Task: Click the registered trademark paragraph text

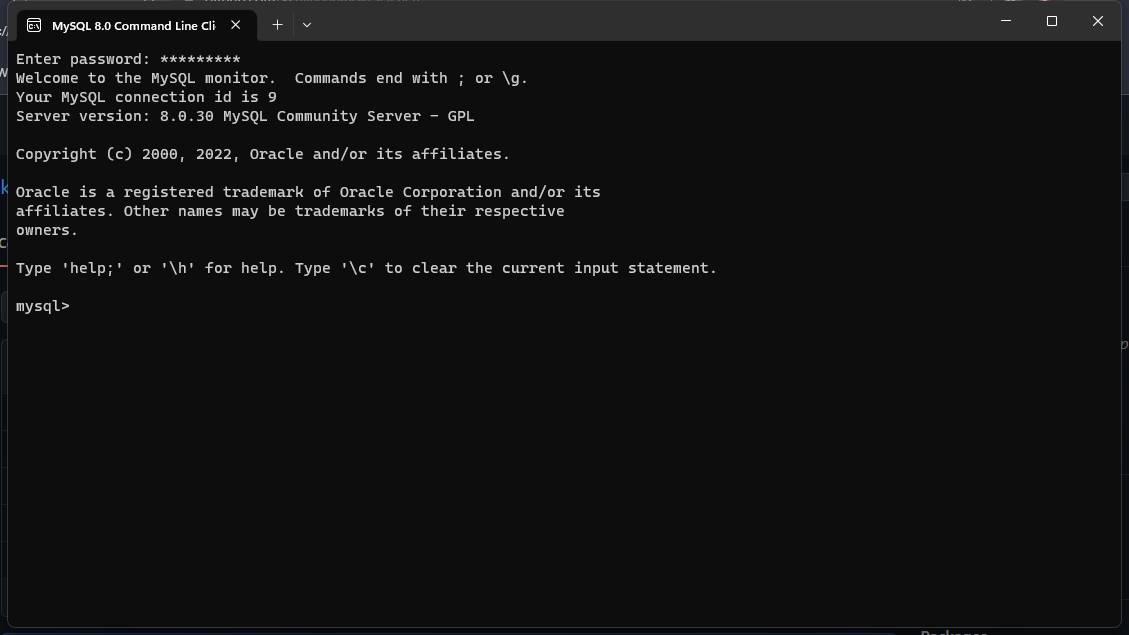Action: point(307,191)
